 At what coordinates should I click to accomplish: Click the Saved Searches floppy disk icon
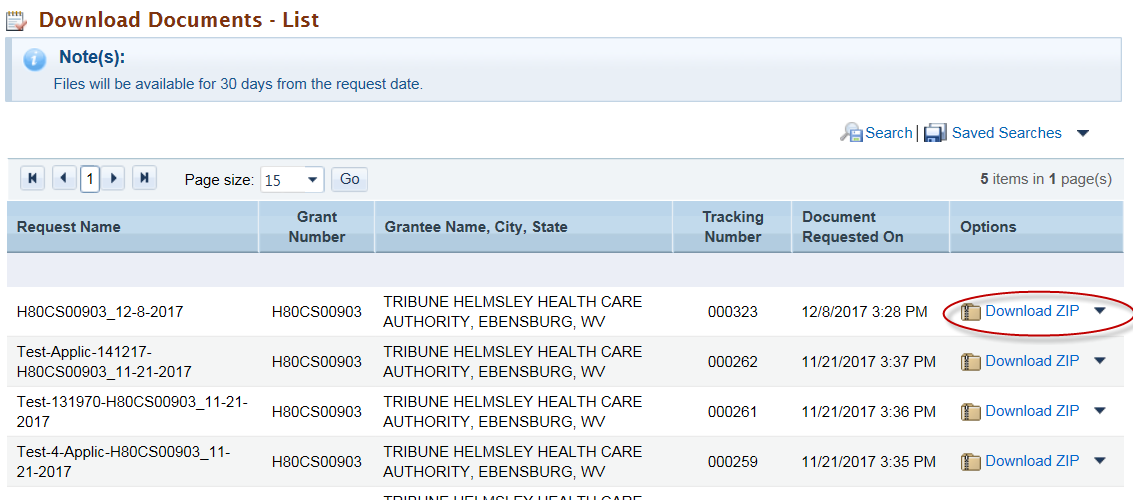(x=936, y=133)
